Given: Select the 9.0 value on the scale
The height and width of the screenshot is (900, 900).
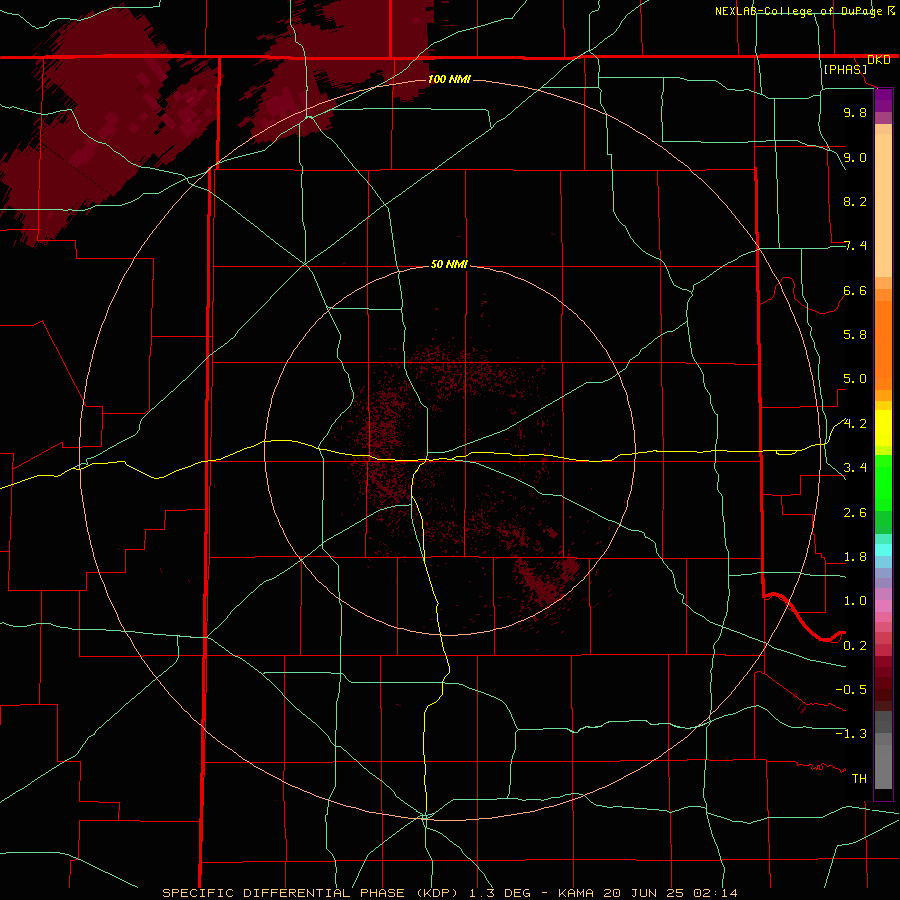Looking at the screenshot, I should 855,157.
